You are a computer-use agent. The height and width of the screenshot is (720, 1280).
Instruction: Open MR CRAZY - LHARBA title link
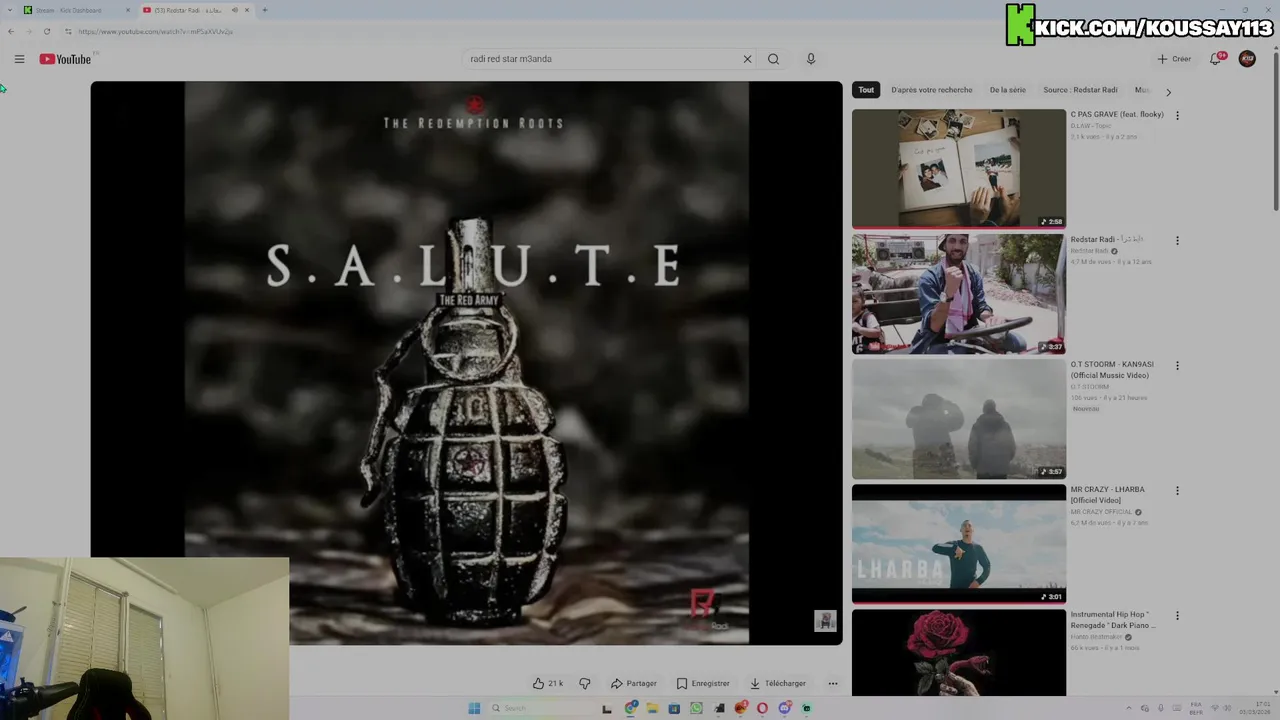(1108, 495)
